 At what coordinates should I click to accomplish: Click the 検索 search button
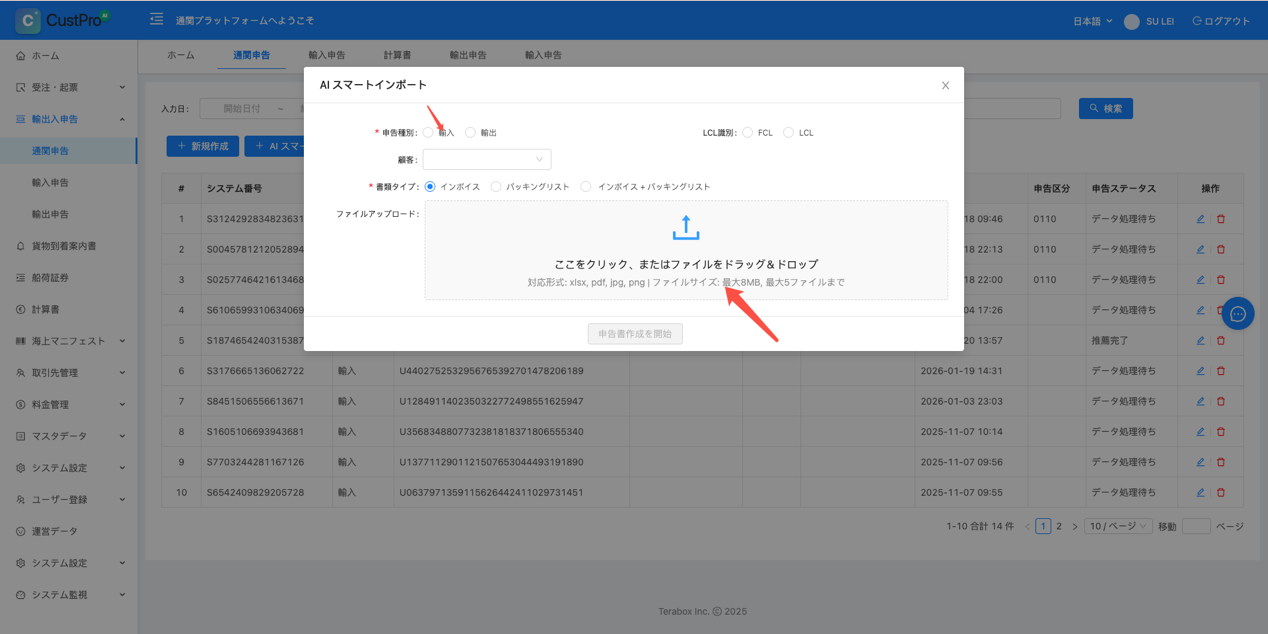tap(1106, 108)
